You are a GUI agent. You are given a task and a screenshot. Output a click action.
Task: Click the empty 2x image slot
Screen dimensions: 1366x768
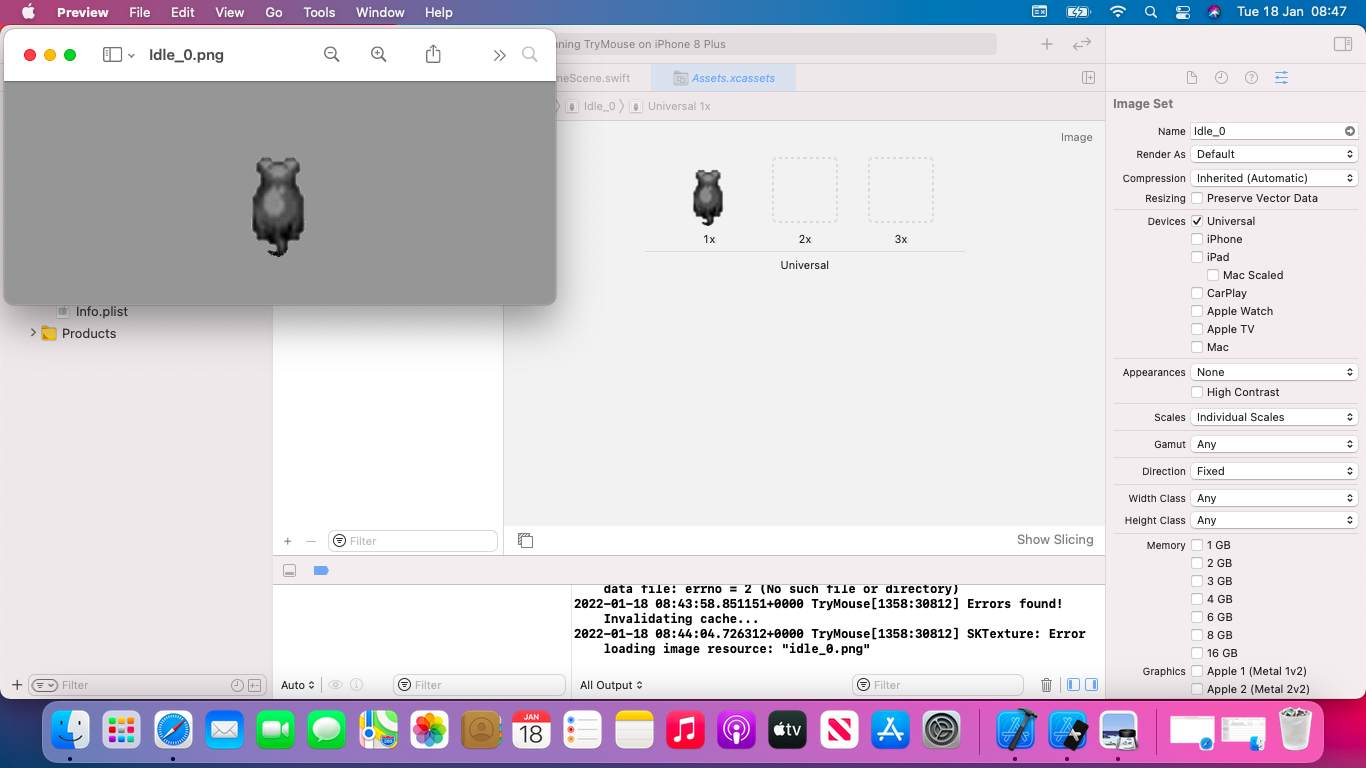805,190
